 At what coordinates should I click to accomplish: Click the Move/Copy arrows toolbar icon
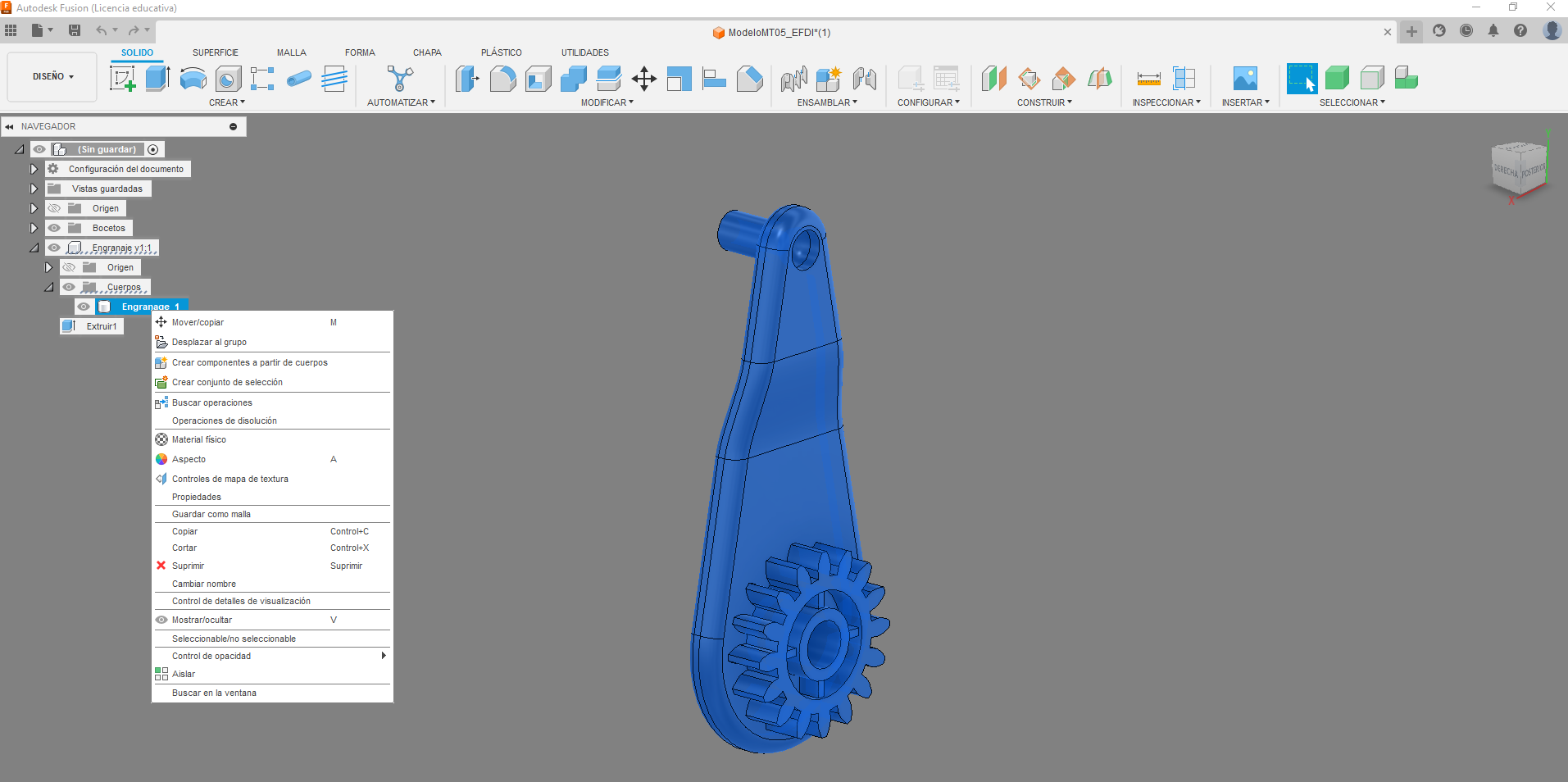643,79
